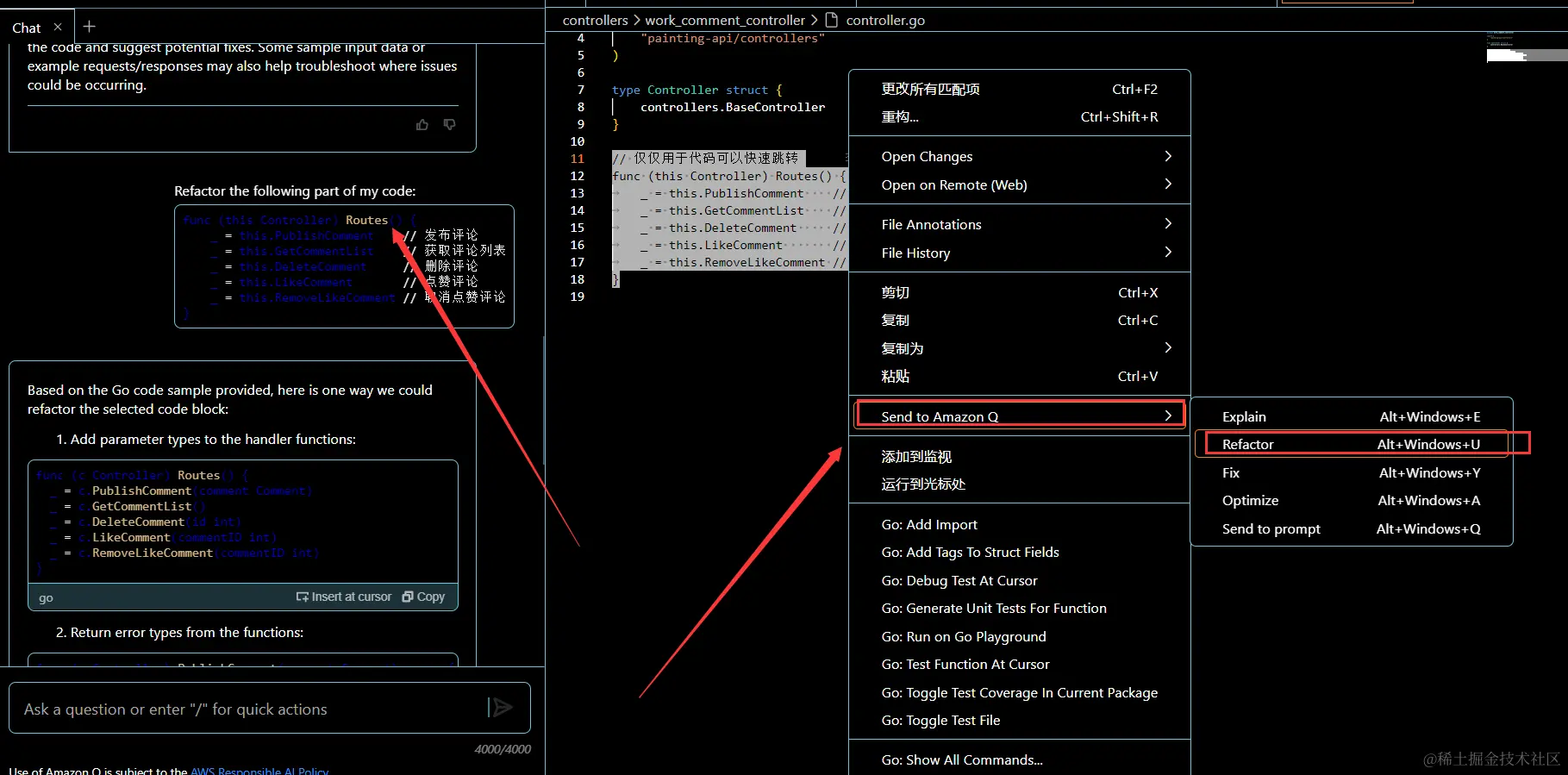Click the controllers breadcrumb segment
The width and height of the screenshot is (1568, 775).
point(595,20)
